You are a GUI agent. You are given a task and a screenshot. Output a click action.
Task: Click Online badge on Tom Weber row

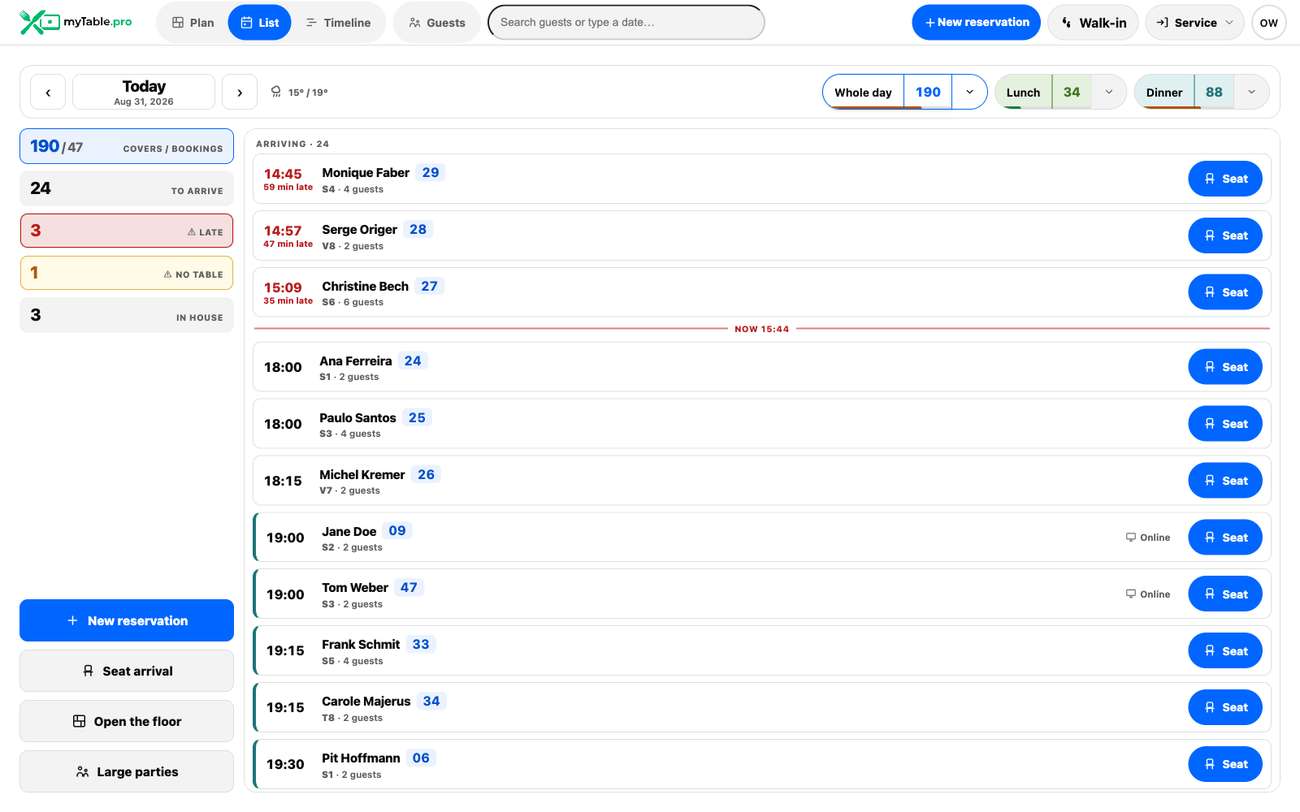coord(1148,594)
